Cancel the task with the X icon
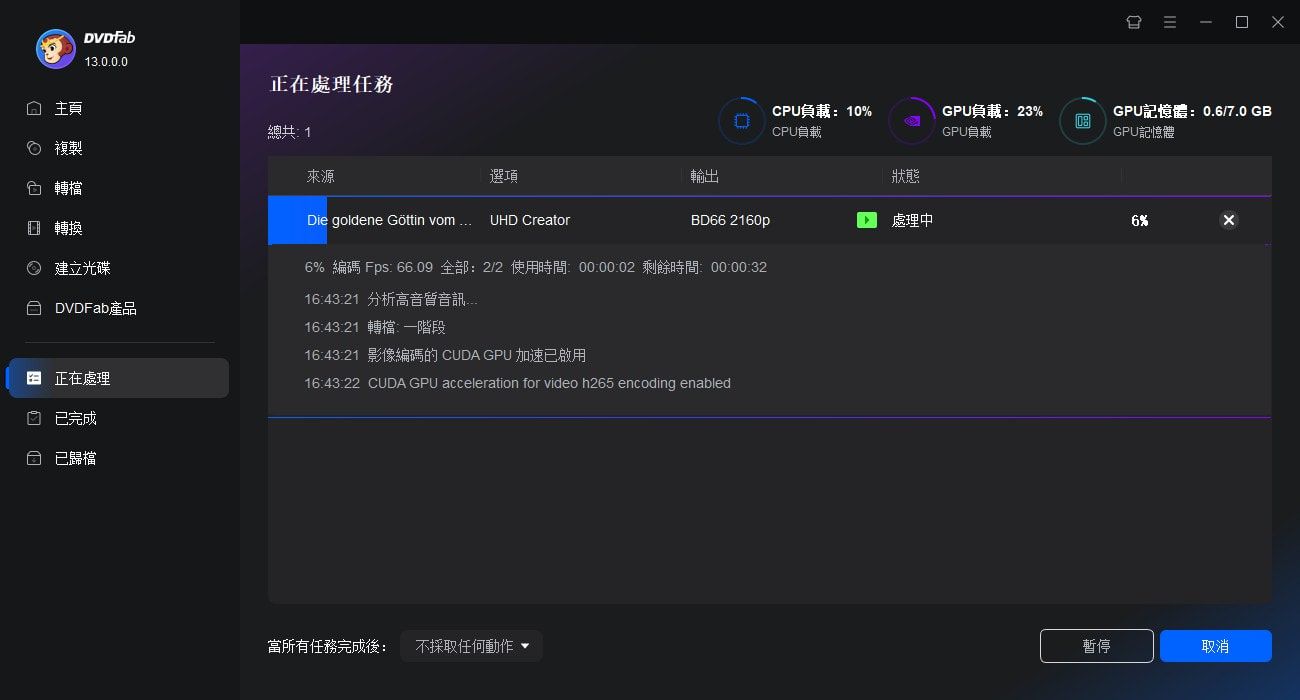Screen dimensions: 1300x700 point(1229,220)
